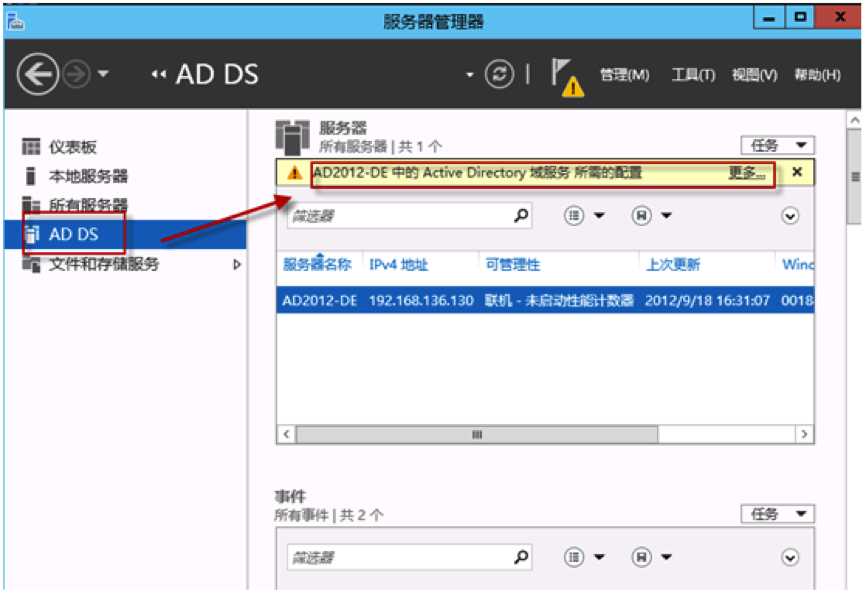Open dropdown arrow next to events save-query icon
This screenshot has width=865, height=593.
[x=666, y=557]
